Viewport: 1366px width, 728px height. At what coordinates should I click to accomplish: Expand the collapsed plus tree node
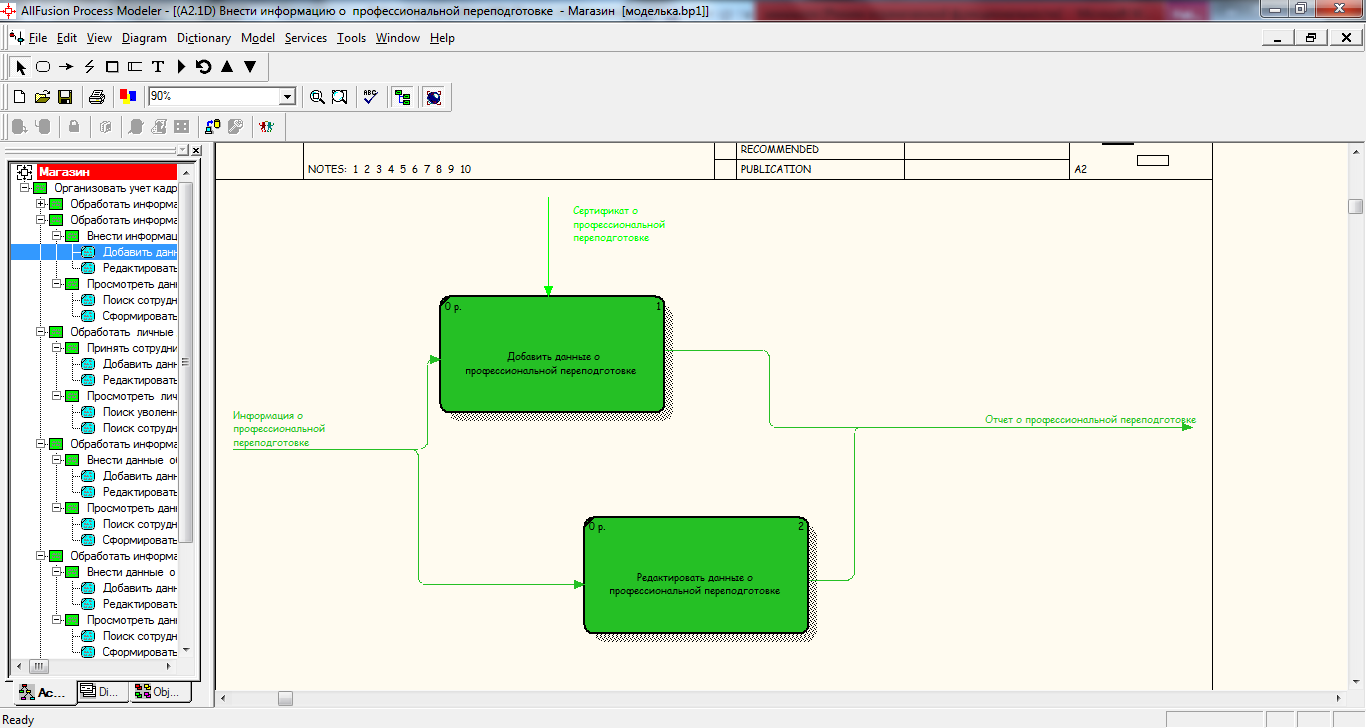click(41, 204)
